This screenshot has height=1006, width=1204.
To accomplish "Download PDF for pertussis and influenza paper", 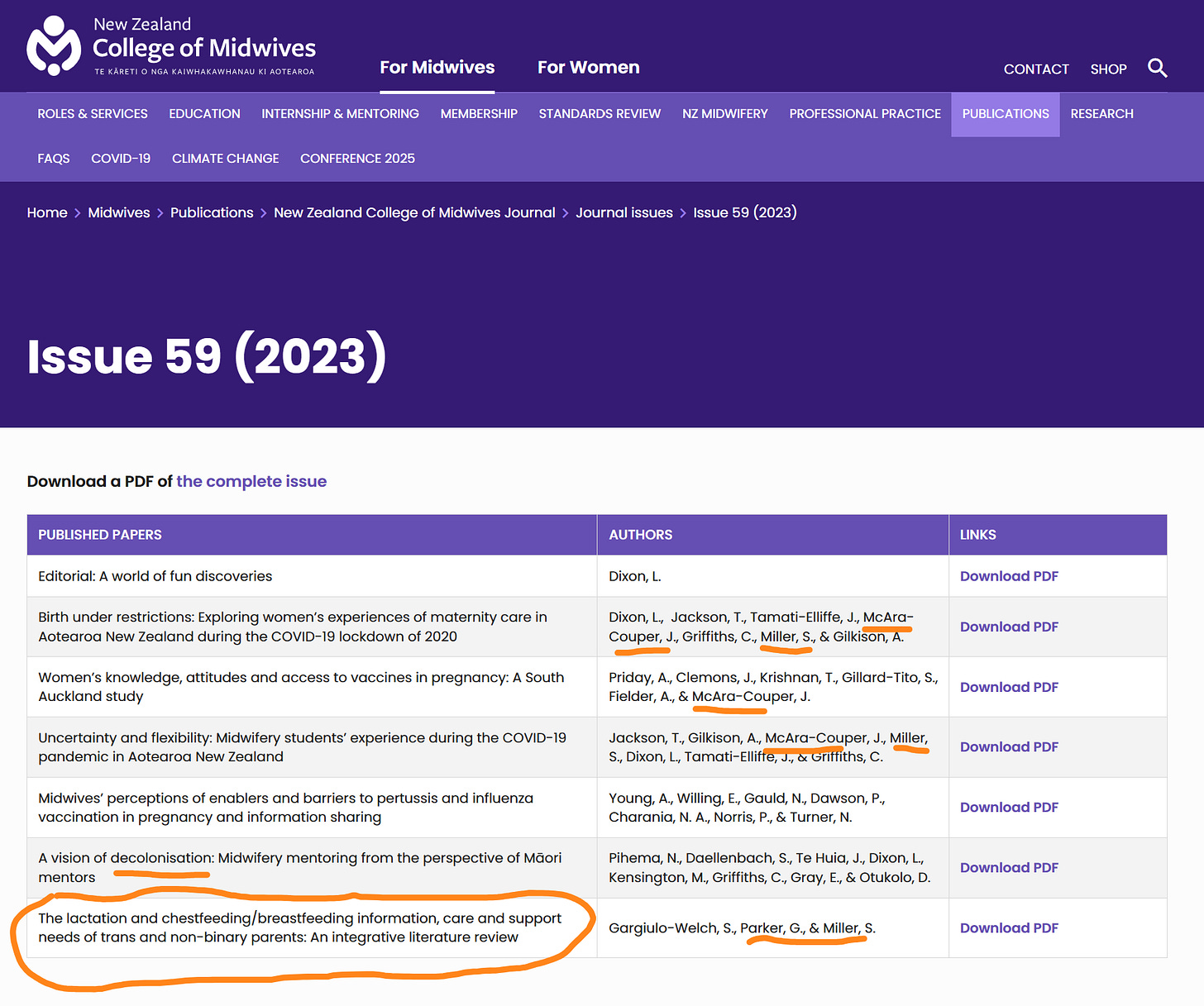I will pyautogui.click(x=1009, y=807).
